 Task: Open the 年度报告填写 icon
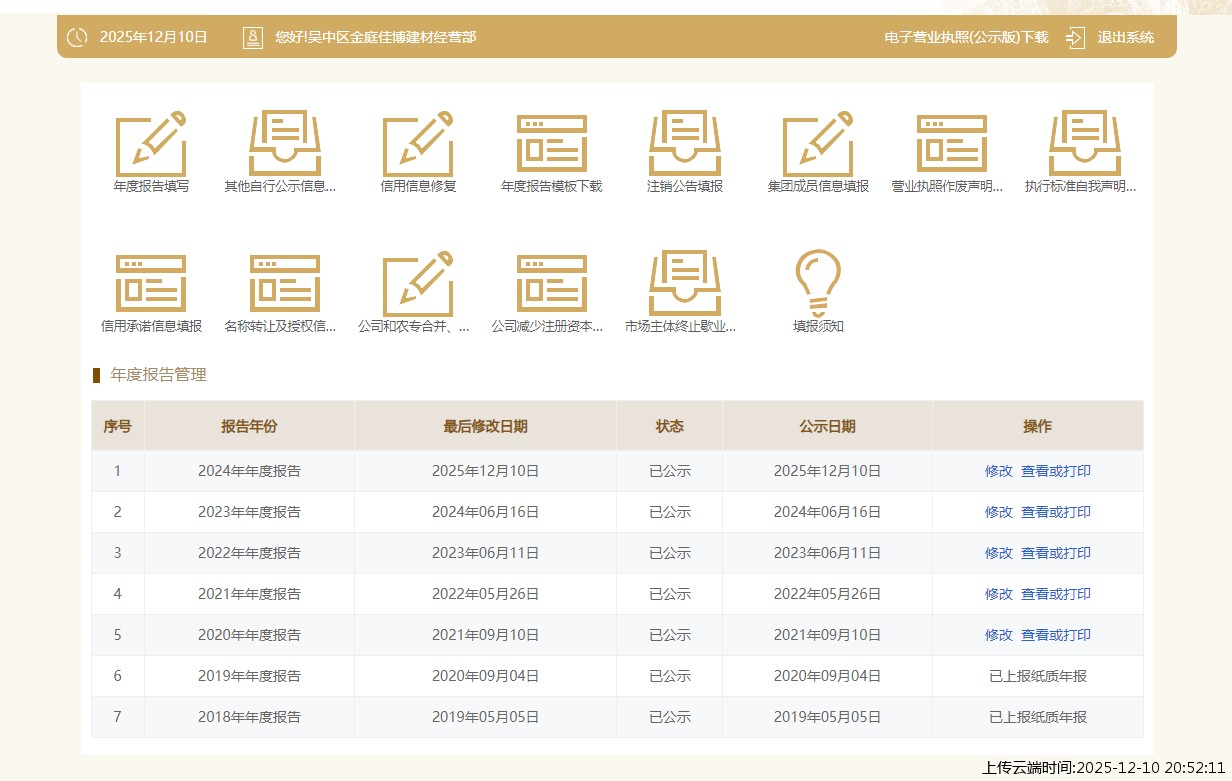click(151, 144)
